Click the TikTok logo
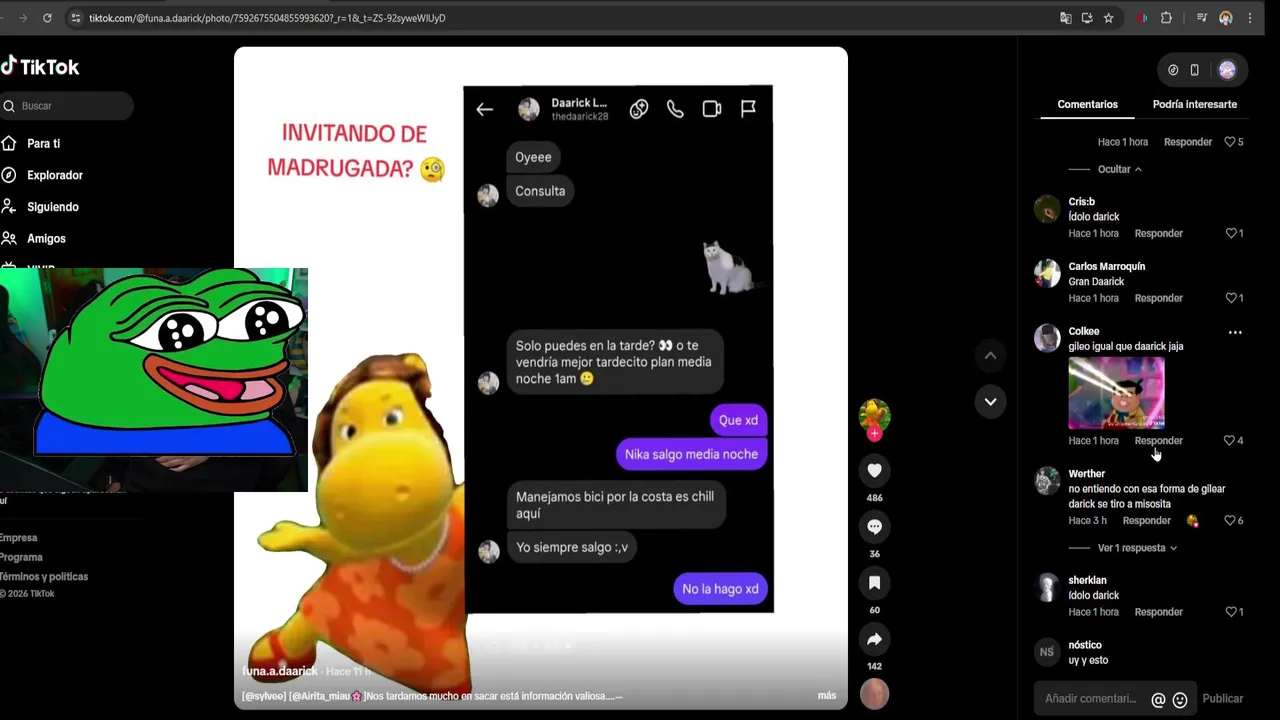Viewport: 1280px width, 720px height. click(x=40, y=67)
